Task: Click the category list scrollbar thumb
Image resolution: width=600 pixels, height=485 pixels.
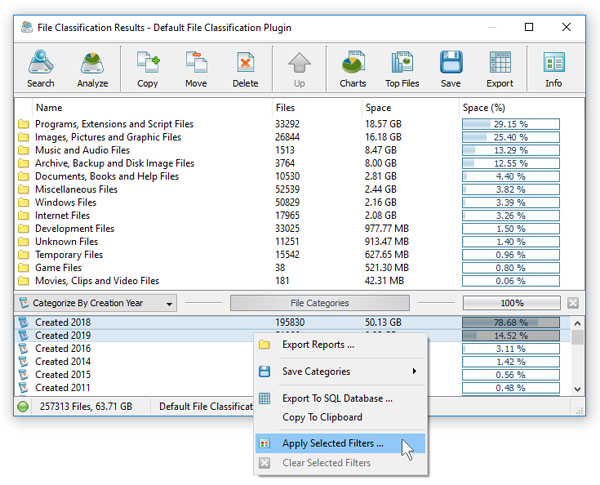Action: click(577, 338)
